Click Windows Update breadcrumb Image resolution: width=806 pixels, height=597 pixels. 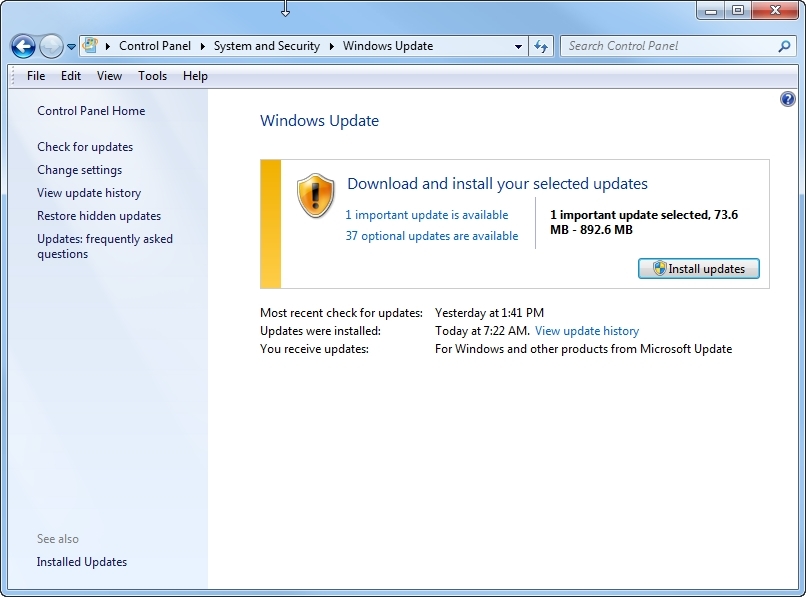pos(388,46)
